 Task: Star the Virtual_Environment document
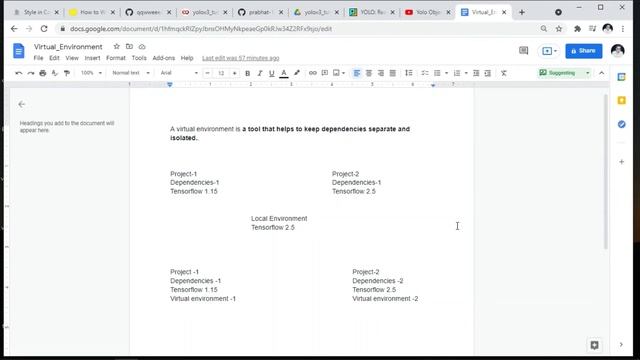(x=116, y=47)
